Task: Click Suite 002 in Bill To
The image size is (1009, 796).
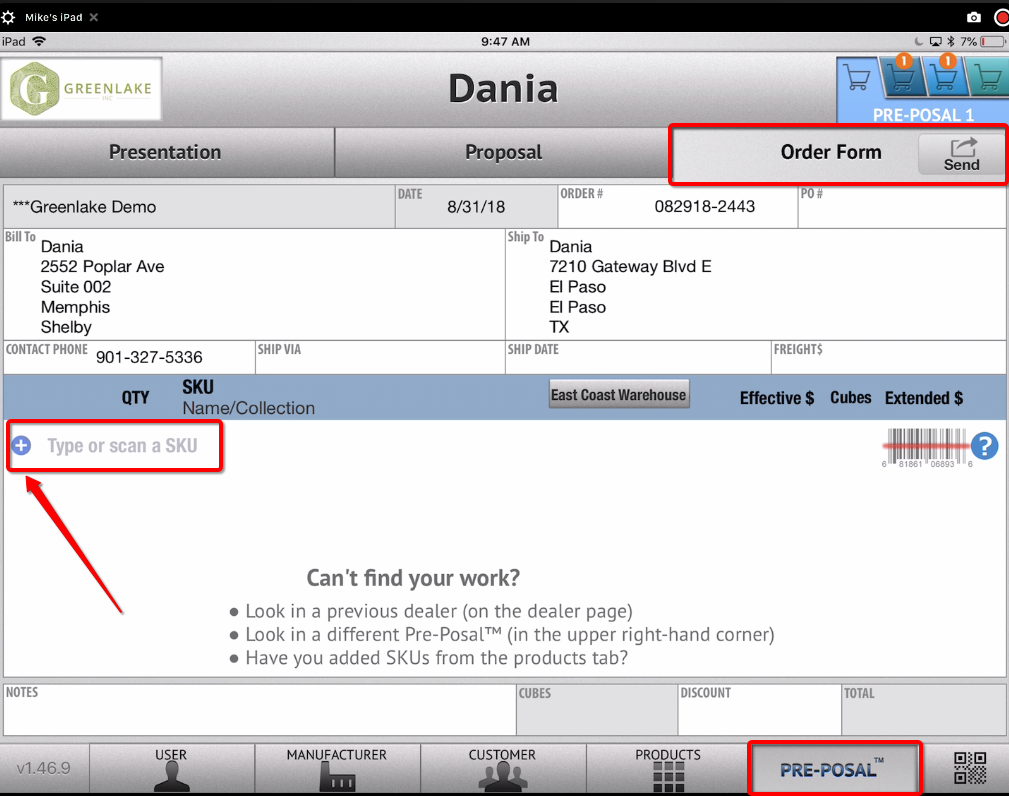Action: (76, 287)
